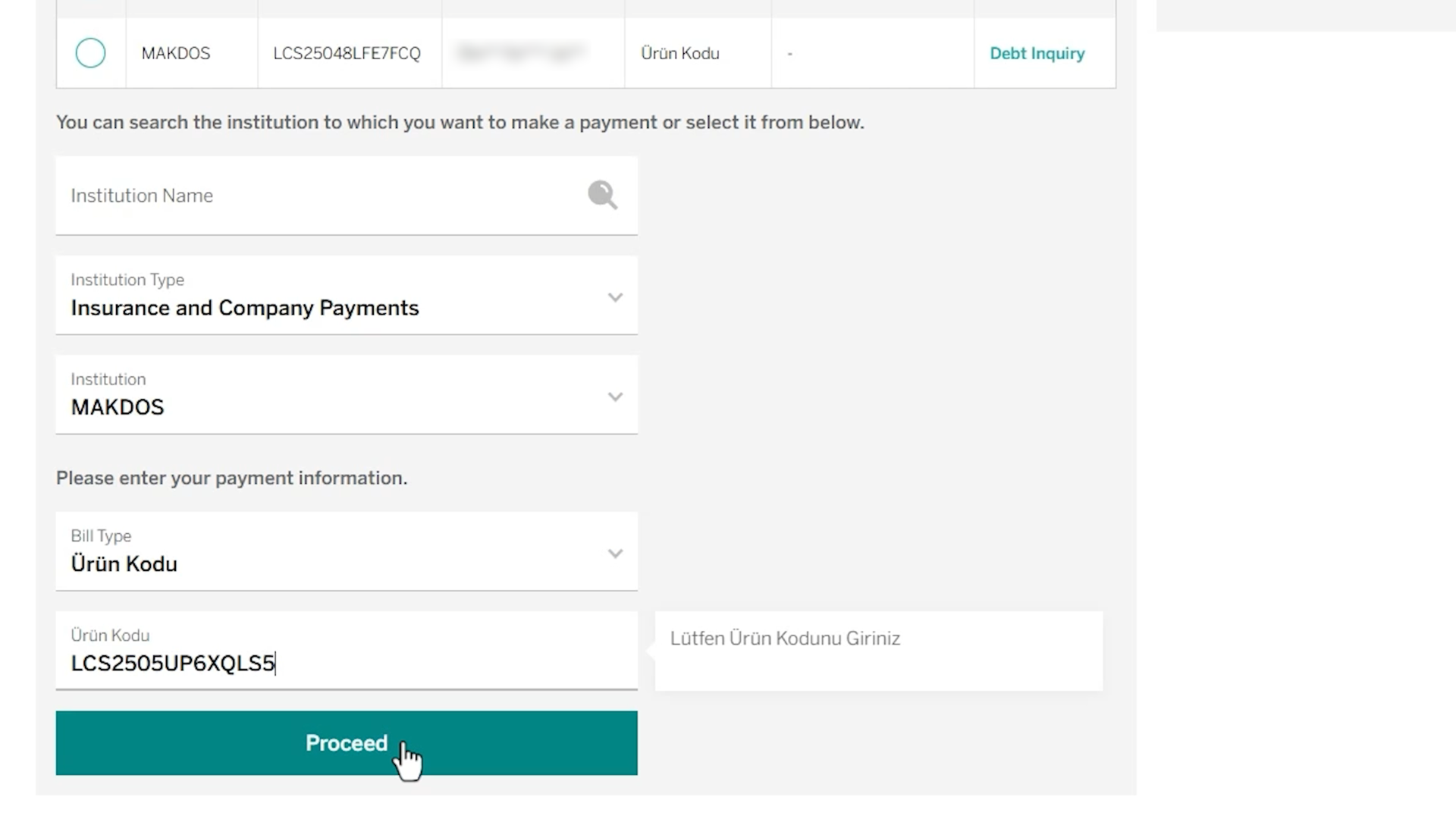Click the 'Please enter your payment information' text
Viewport: 1456px width, 819px height.
231,478
